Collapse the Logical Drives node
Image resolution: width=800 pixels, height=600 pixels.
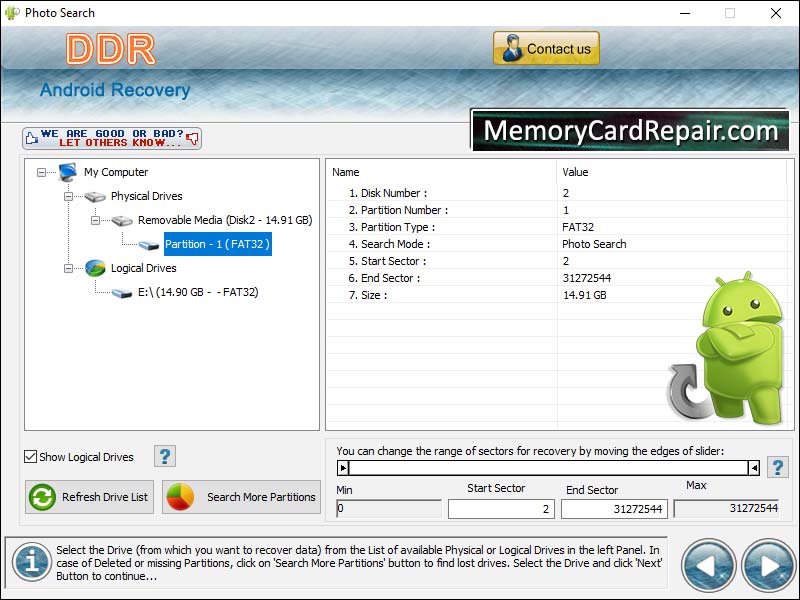[x=68, y=268]
